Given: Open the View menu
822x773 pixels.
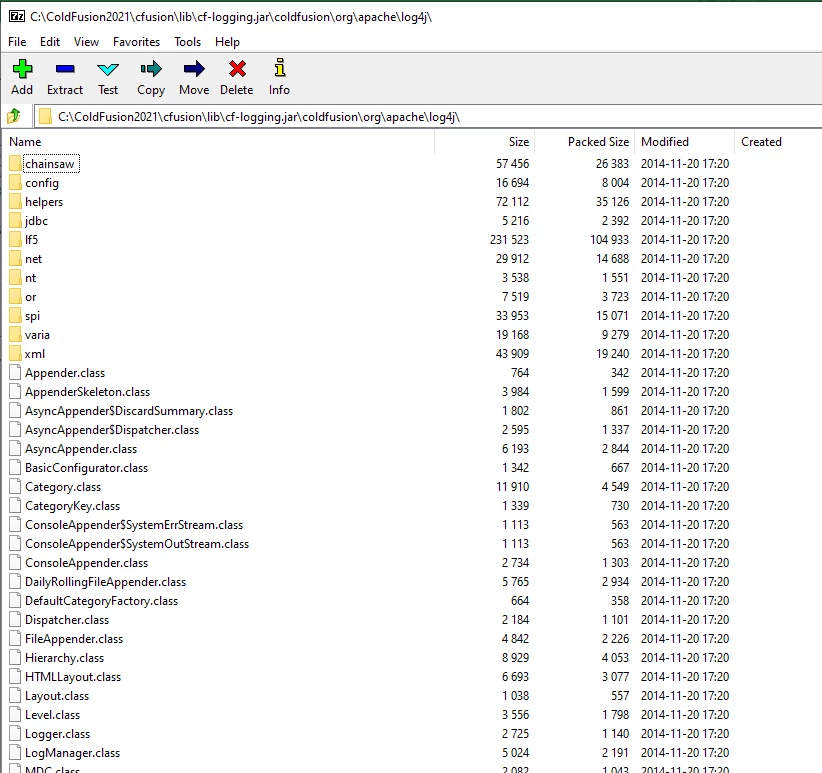Looking at the screenshot, I should pyautogui.click(x=86, y=41).
